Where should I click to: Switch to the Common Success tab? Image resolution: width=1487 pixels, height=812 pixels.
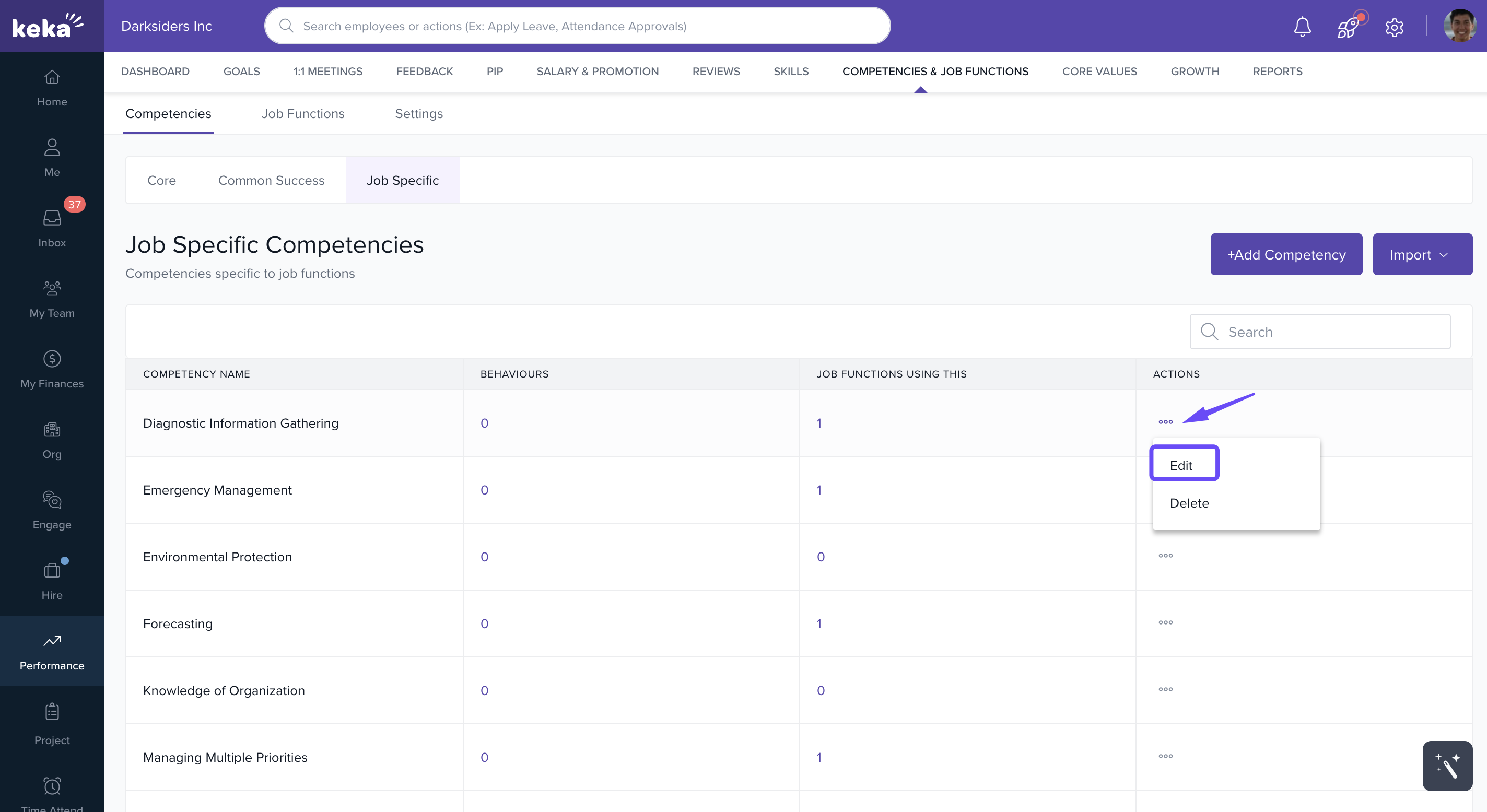pos(271,181)
